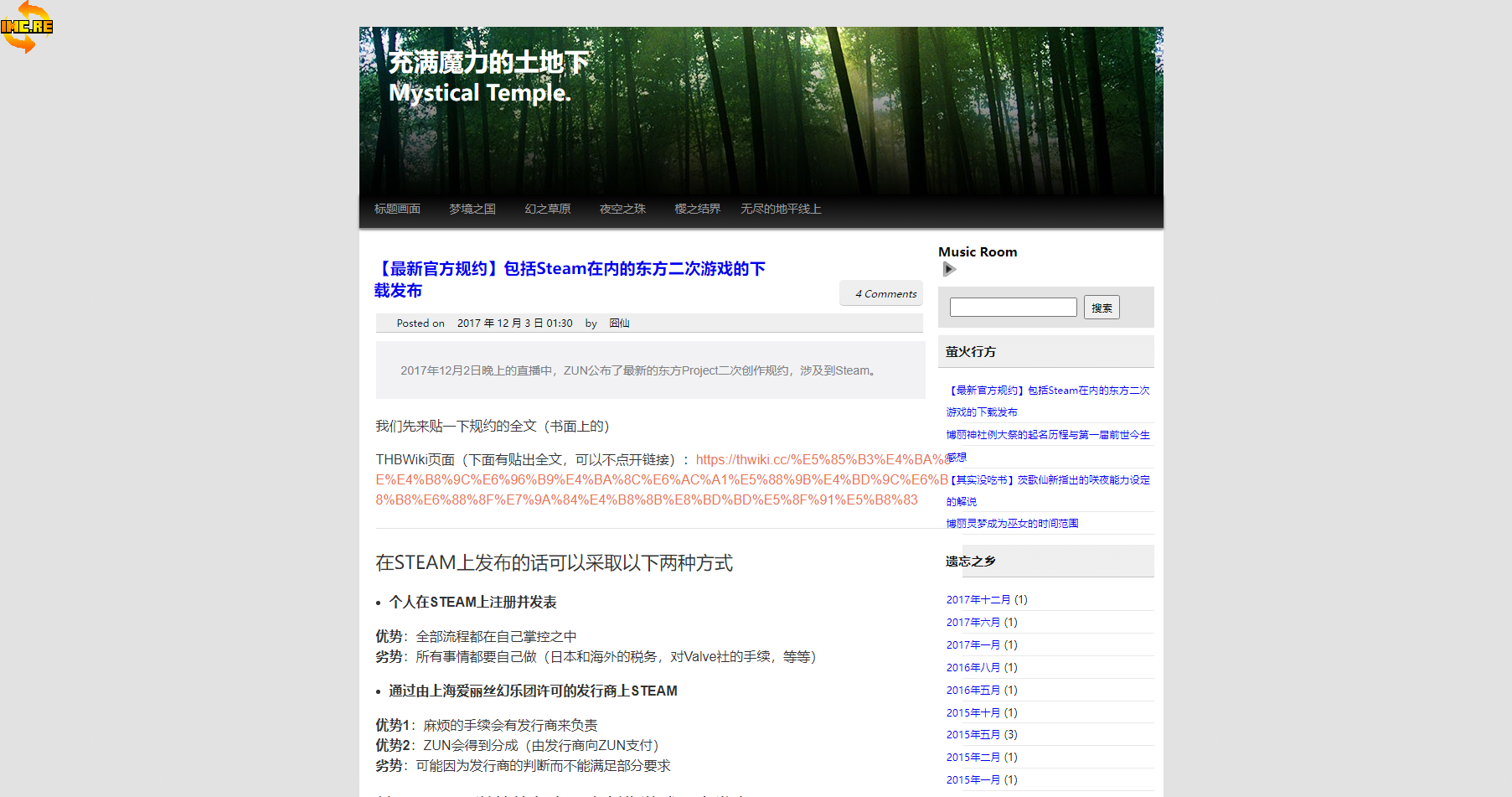1512x797 pixels.
Task: Click the post date 2017年12月3日 link
Action: 514,323
